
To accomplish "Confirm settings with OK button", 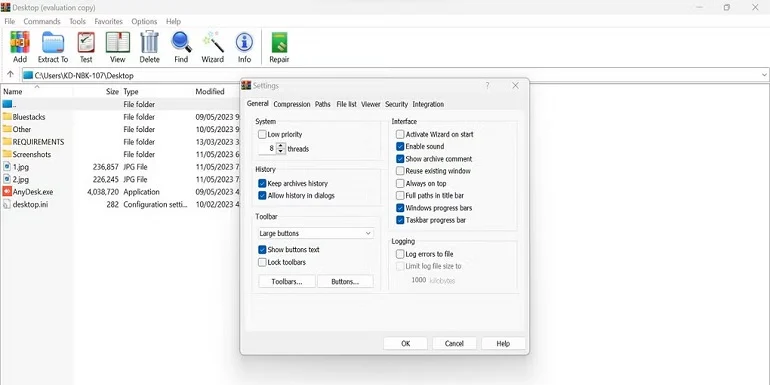I will [x=406, y=343].
